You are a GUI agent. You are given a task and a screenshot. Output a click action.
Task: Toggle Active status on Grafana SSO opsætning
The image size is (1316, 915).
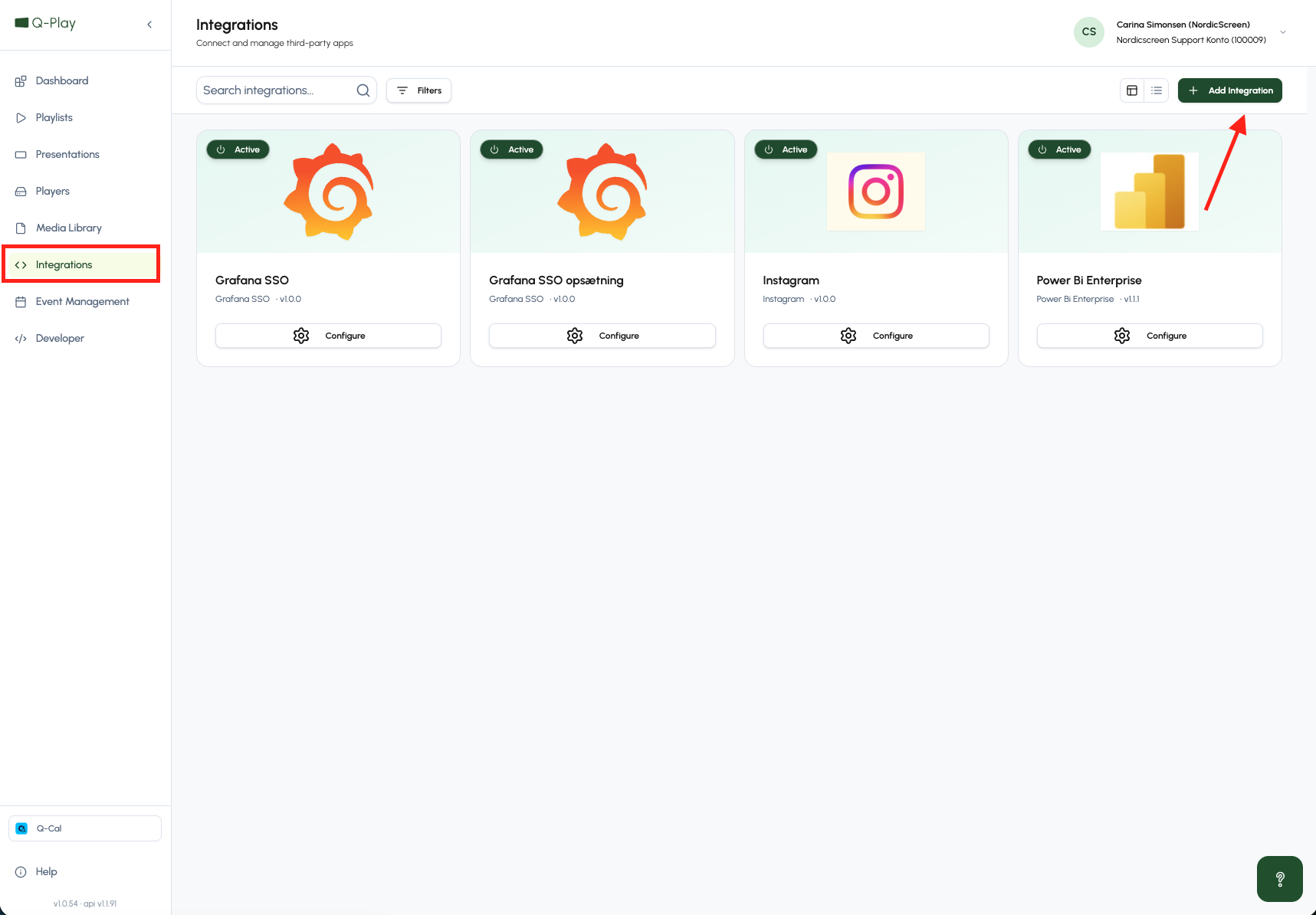[512, 149]
